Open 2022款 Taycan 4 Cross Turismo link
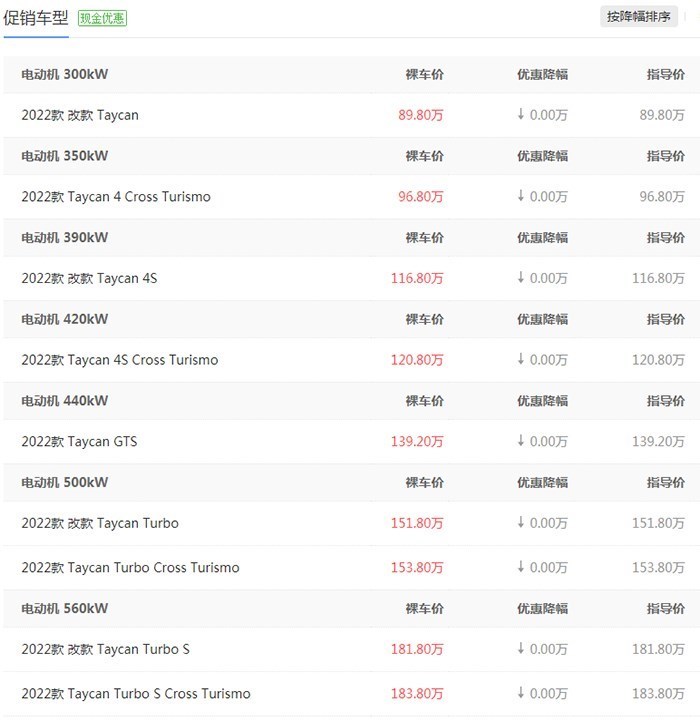700x721 pixels. point(116,197)
